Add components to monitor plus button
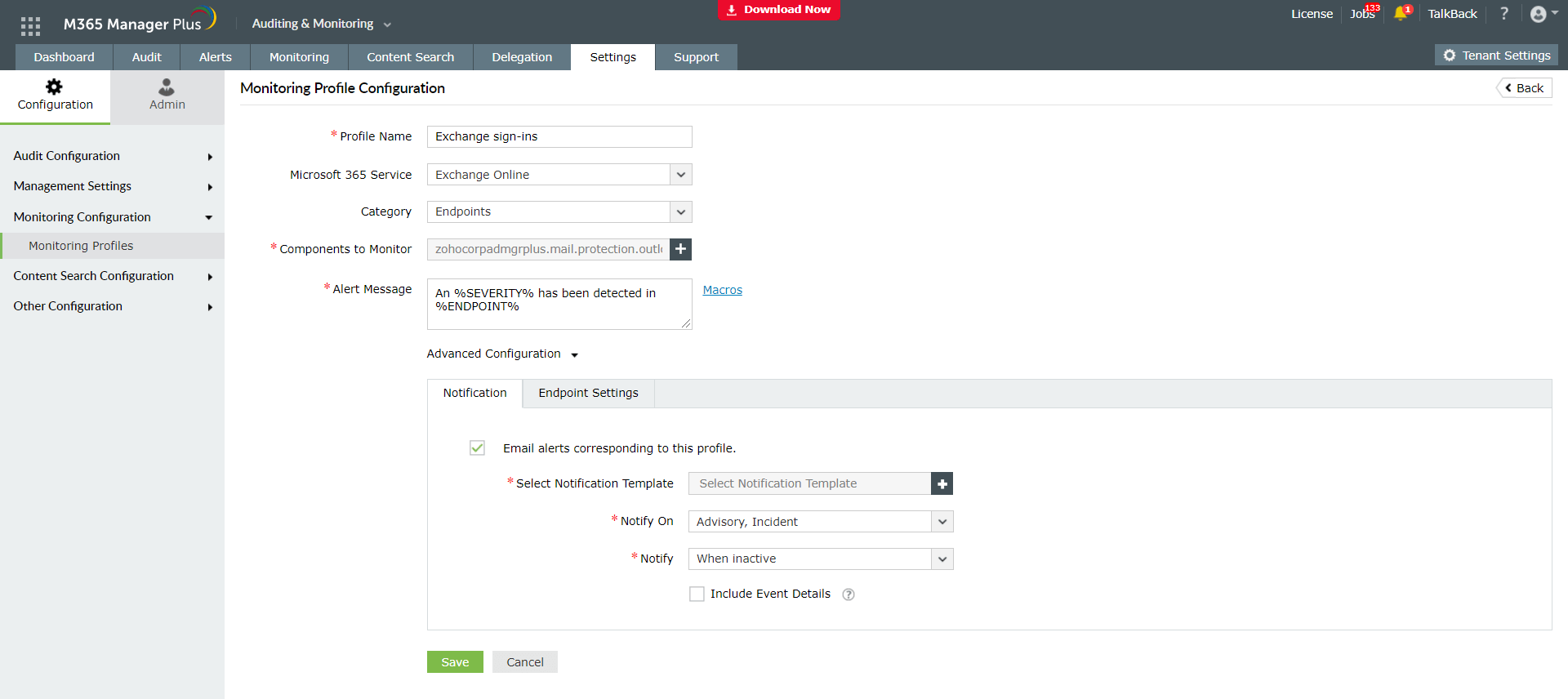 [680, 249]
